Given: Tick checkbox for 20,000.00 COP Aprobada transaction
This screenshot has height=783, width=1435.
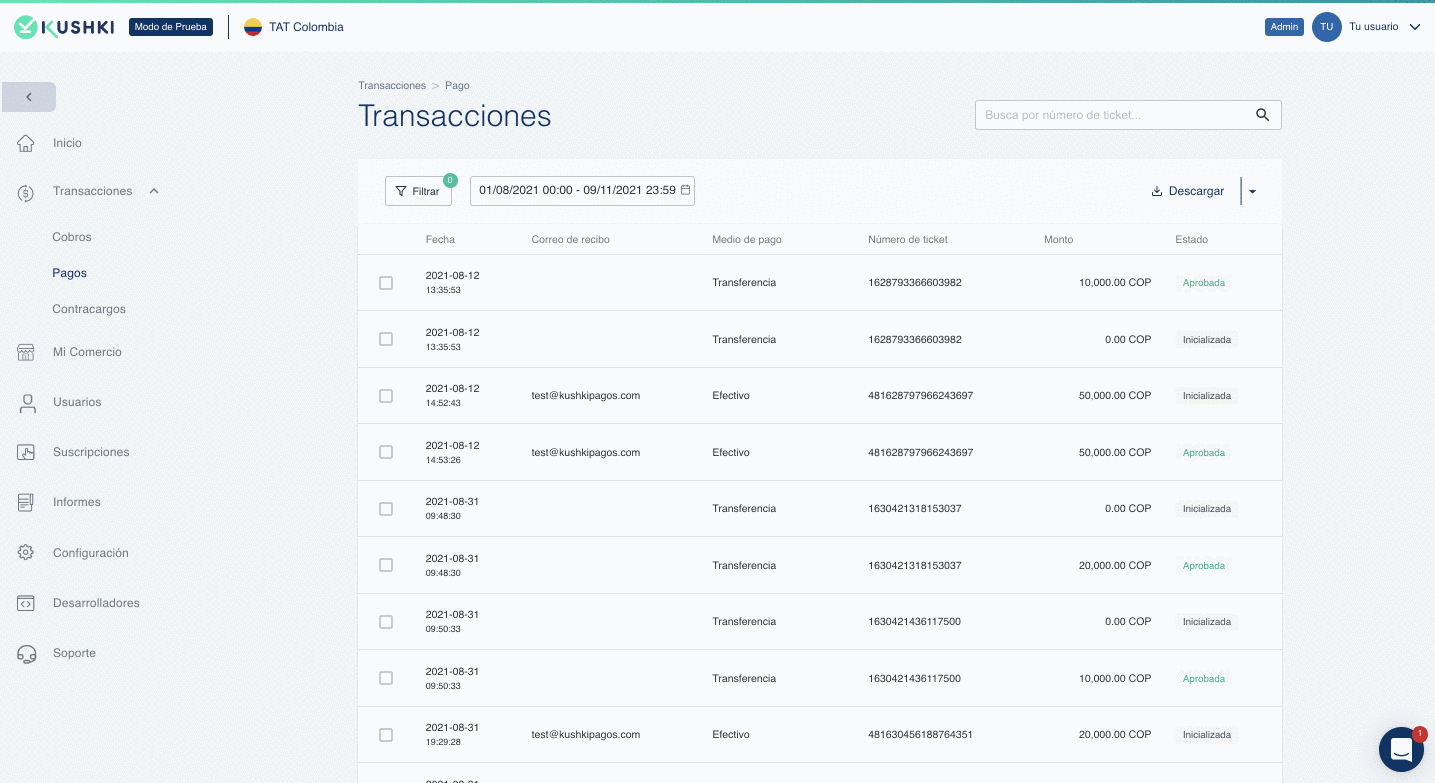Looking at the screenshot, I should 386,565.
